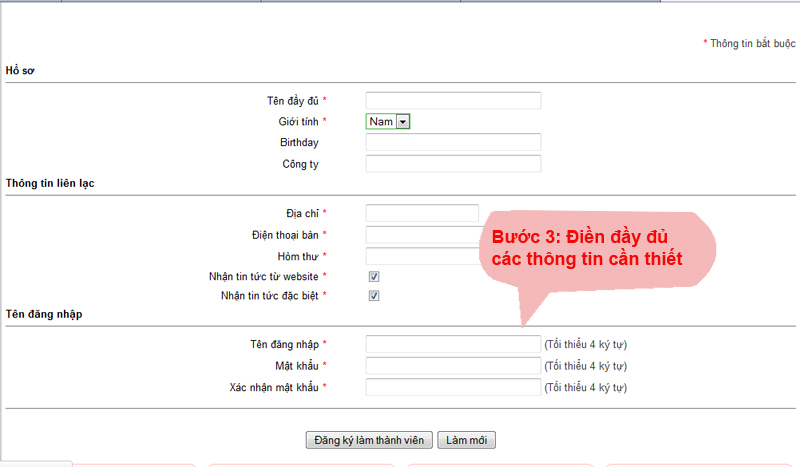Toggle the Nhận tin tức đặc biệt checkbox
800x467 pixels.
374,296
